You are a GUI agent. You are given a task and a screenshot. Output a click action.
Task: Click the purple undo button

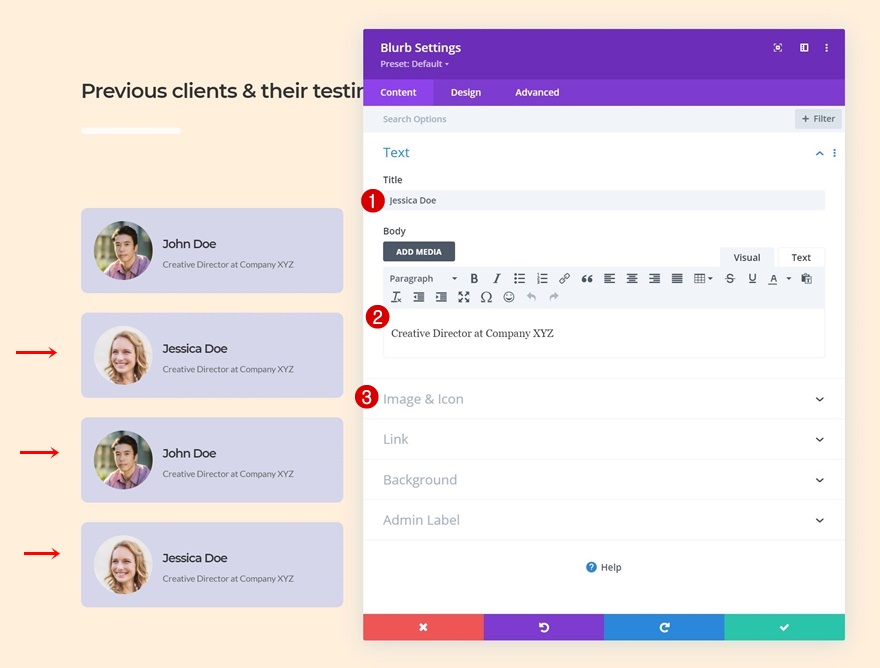544,627
